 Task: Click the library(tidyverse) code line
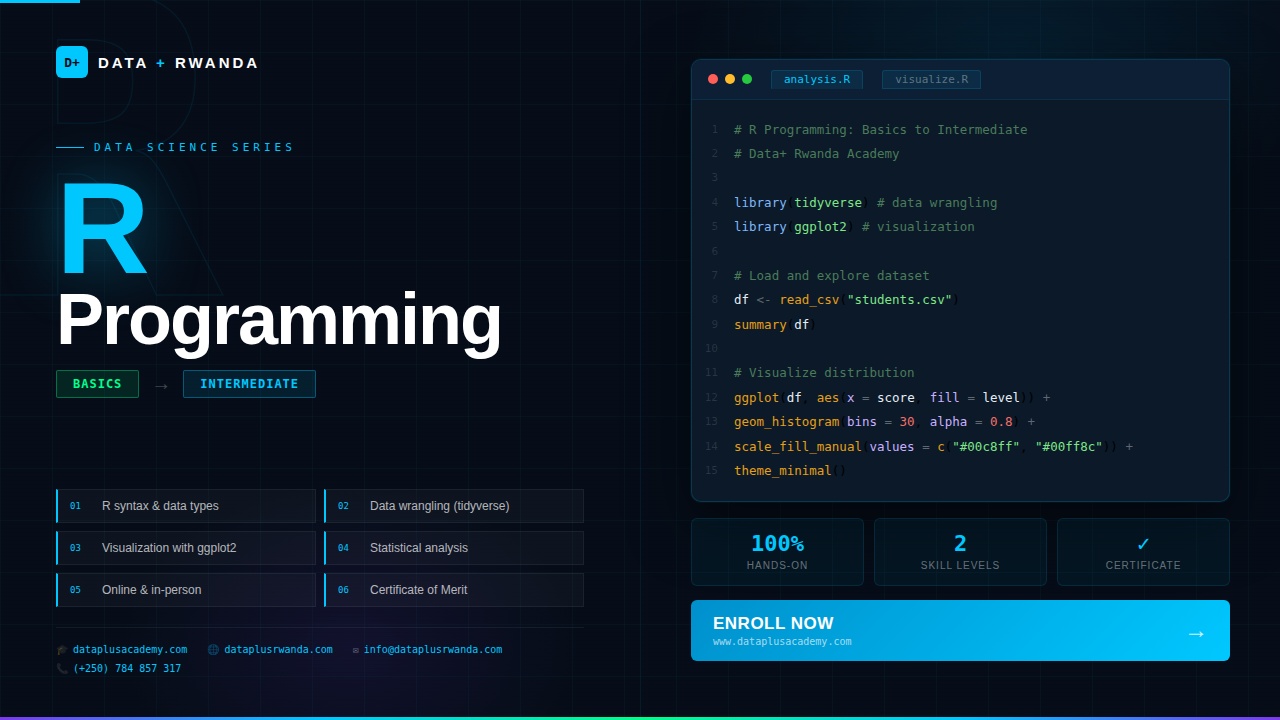866,203
